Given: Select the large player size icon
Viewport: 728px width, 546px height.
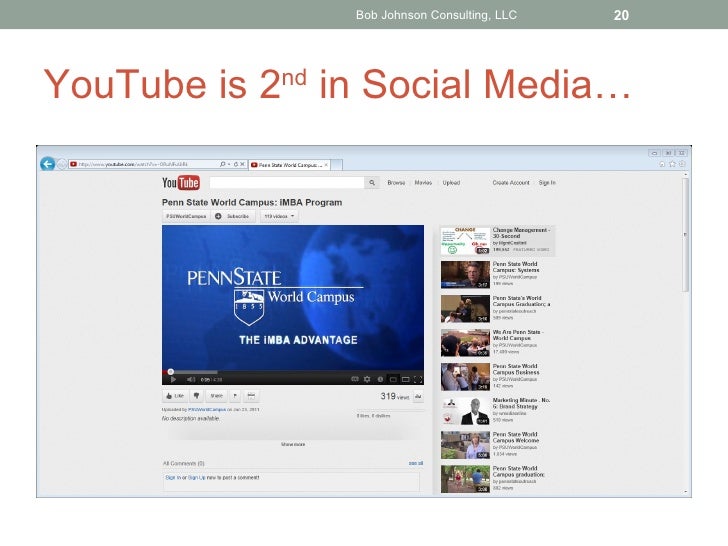Looking at the screenshot, I should coord(405,379).
